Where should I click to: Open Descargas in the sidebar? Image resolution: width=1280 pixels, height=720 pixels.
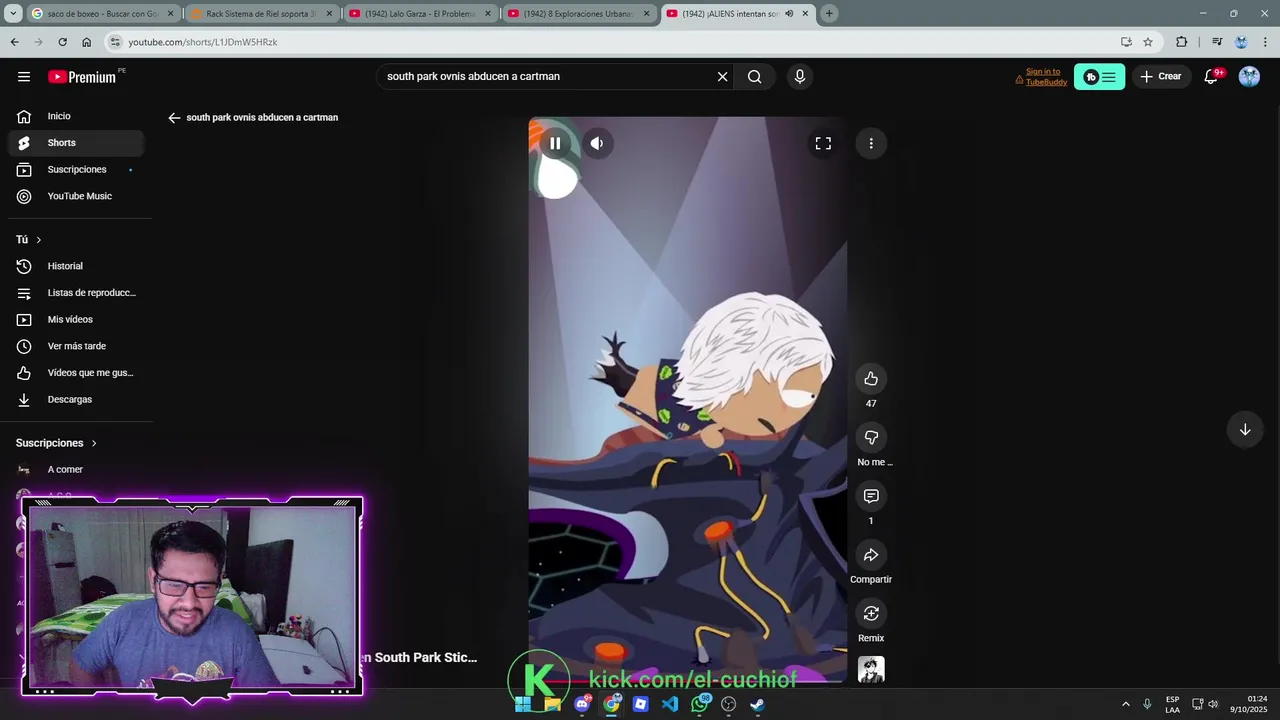tap(76, 400)
